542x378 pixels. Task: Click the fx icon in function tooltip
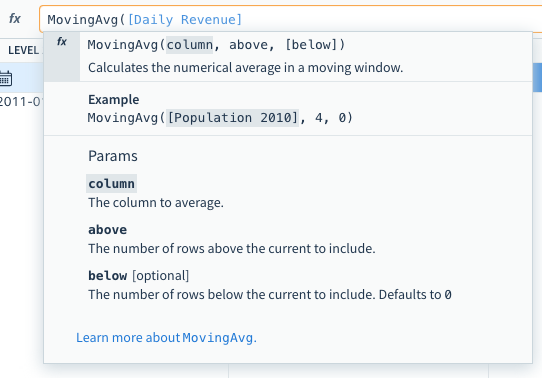[62, 41]
